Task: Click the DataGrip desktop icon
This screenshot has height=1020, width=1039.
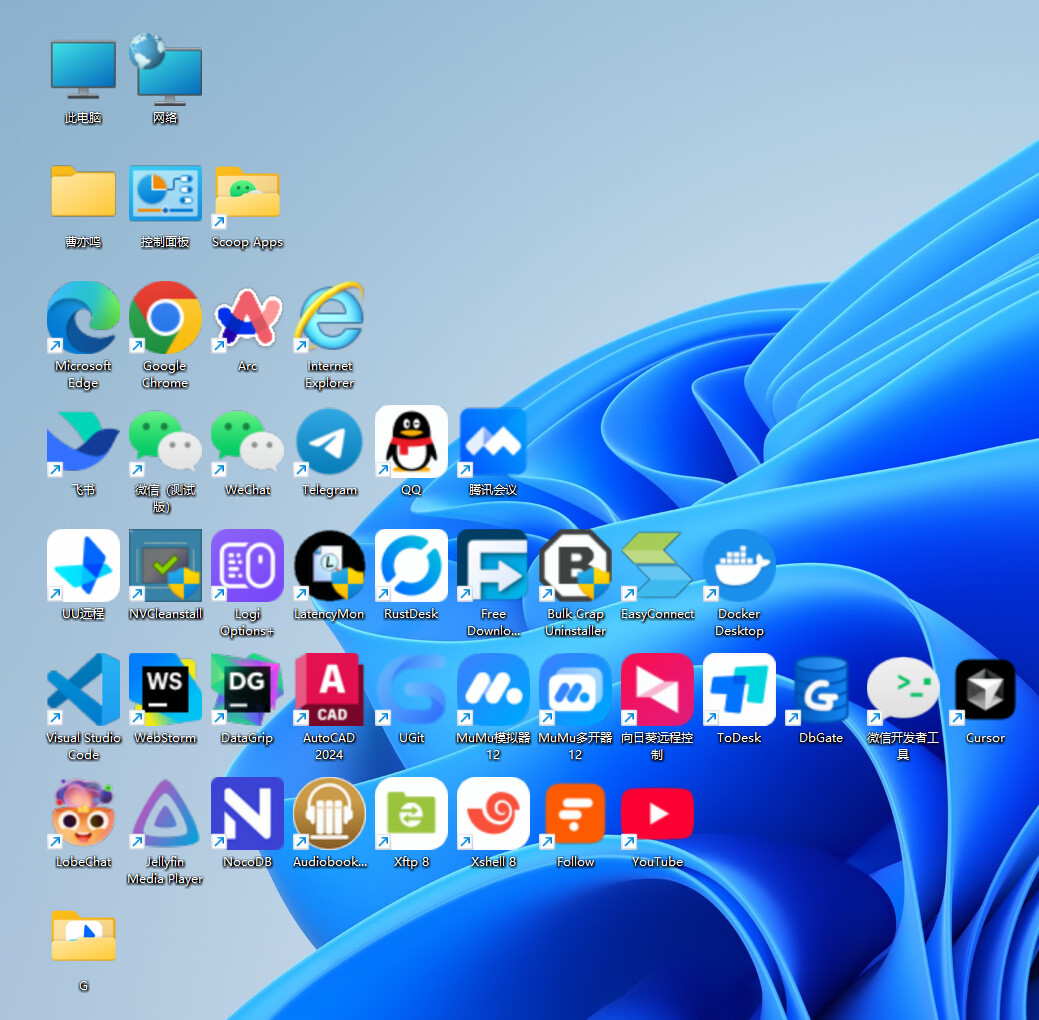Action: click(x=247, y=690)
